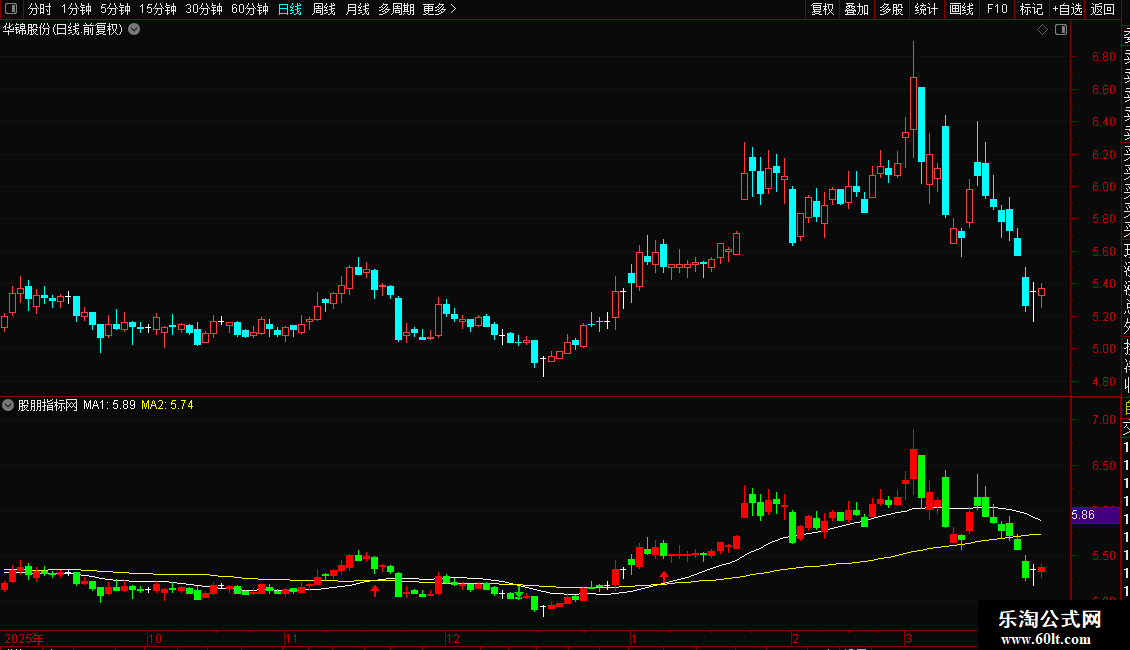Add stock via +自选 button
Viewport: 1130px width, 650px height.
(1067, 9)
